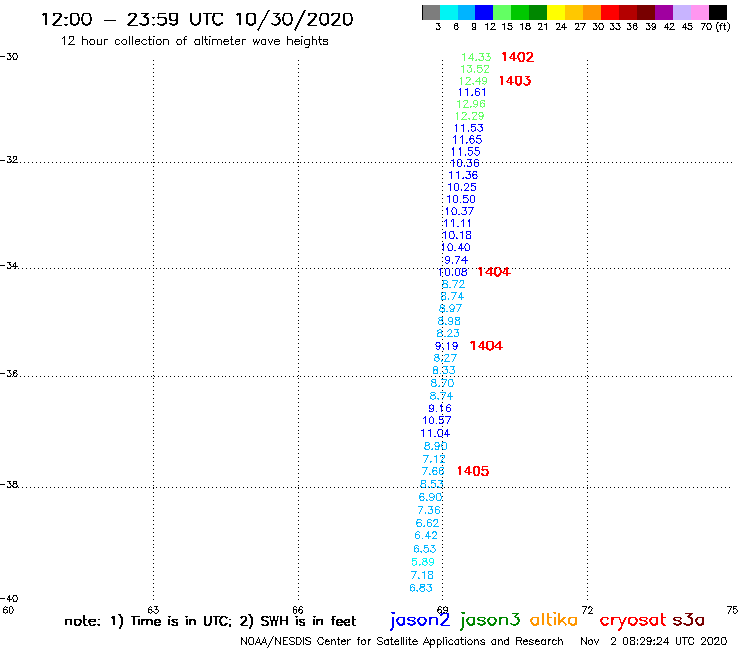Click the red time label 1403
Viewport: 740px width, 650px height.
[515, 81]
